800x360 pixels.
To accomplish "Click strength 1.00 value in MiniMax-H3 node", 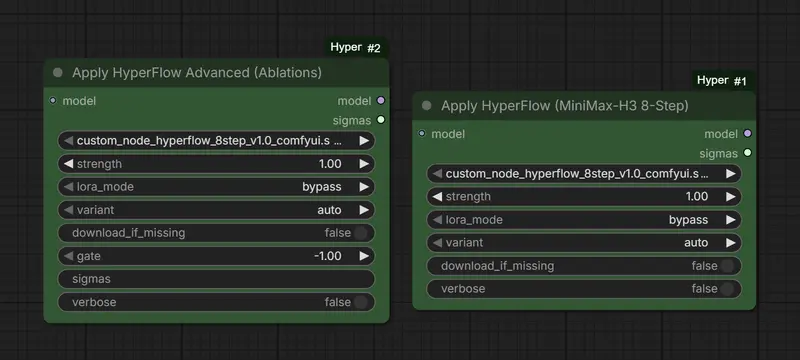I will pyautogui.click(x=697, y=196).
